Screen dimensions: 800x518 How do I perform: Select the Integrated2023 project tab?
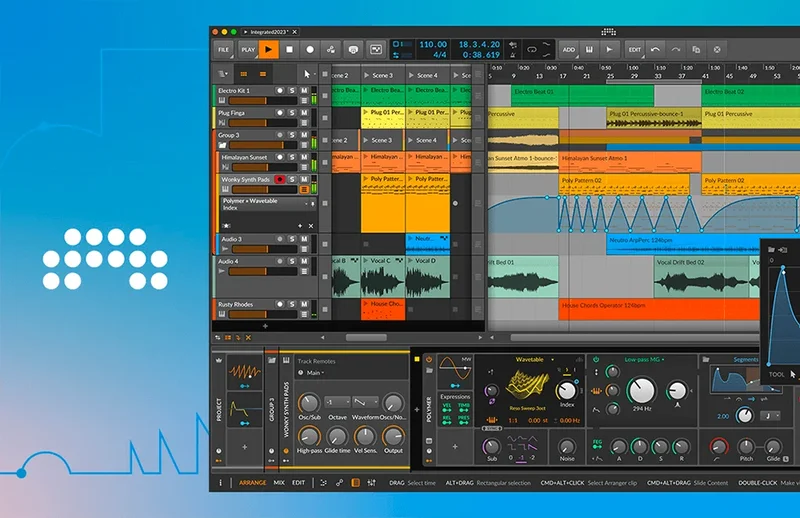click(x=269, y=32)
